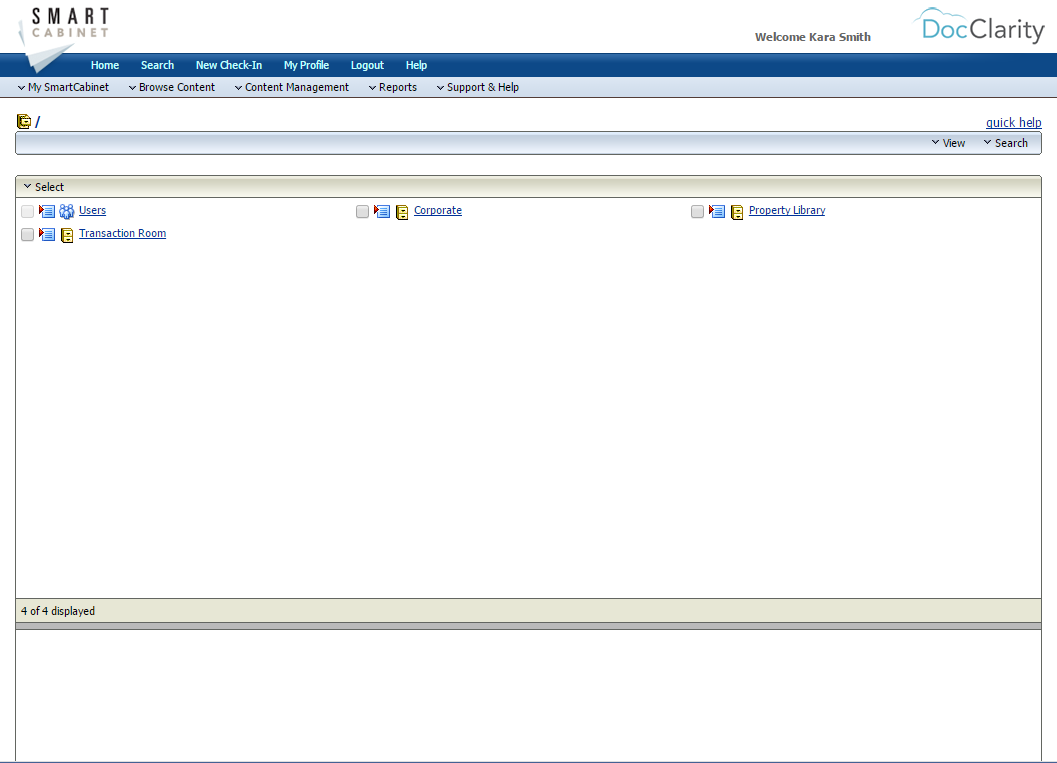Image resolution: width=1057 pixels, height=763 pixels.
Task: Open the quick help link
Action: [x=1013, y=122]
